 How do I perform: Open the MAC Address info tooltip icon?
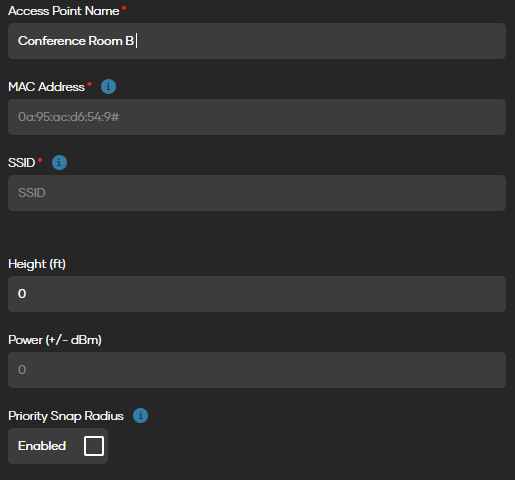coord(108,87)
